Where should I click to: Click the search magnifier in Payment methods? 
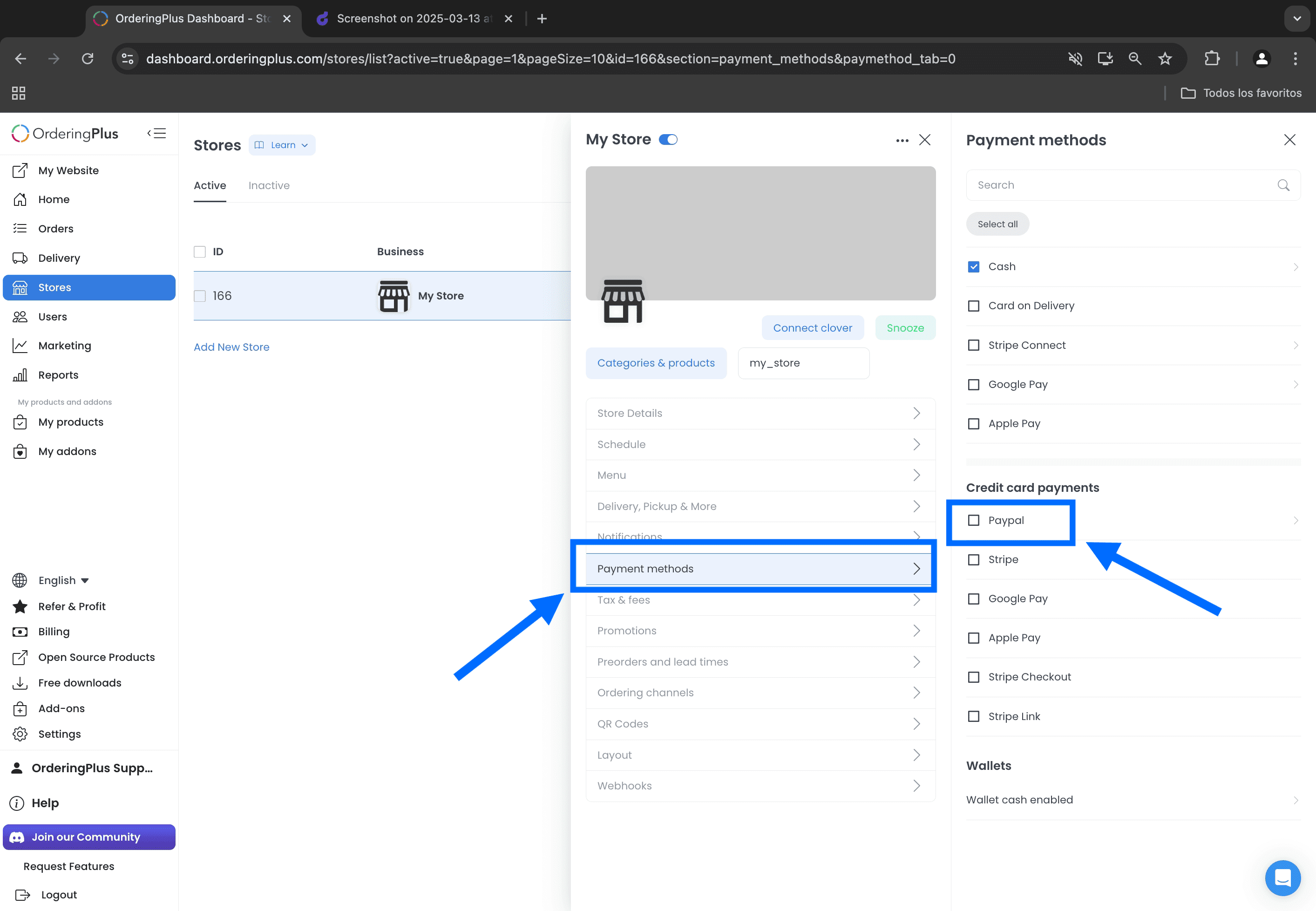point(1283,185)
